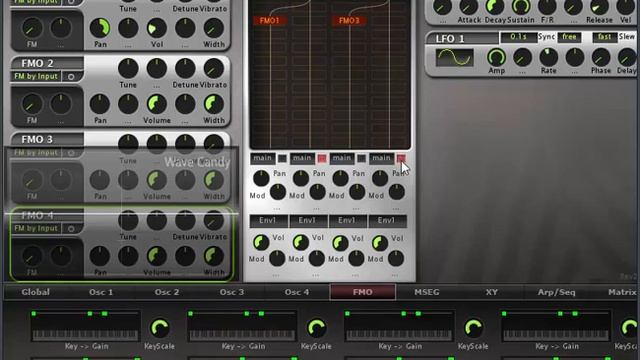
Task: Click the LFO 1 Slew 'fast' selector
Action: (604, 37)
